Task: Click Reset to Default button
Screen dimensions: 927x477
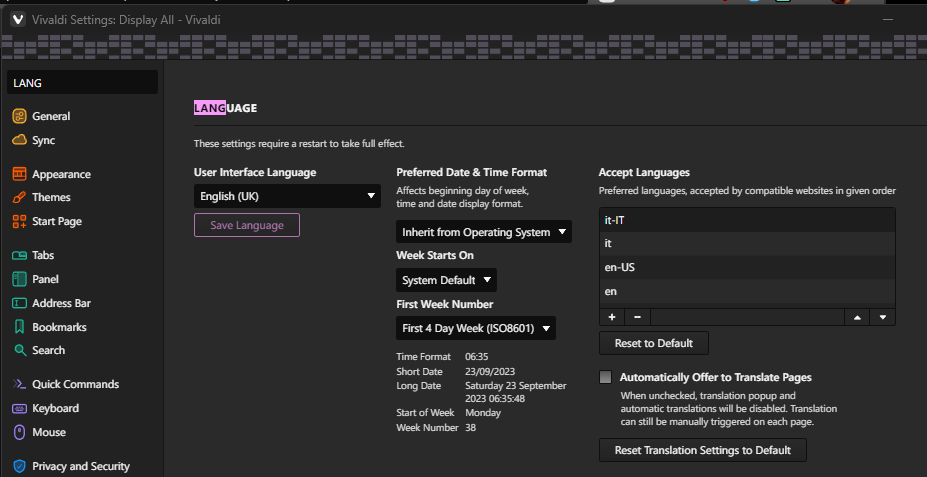Action: coord(654,343)
